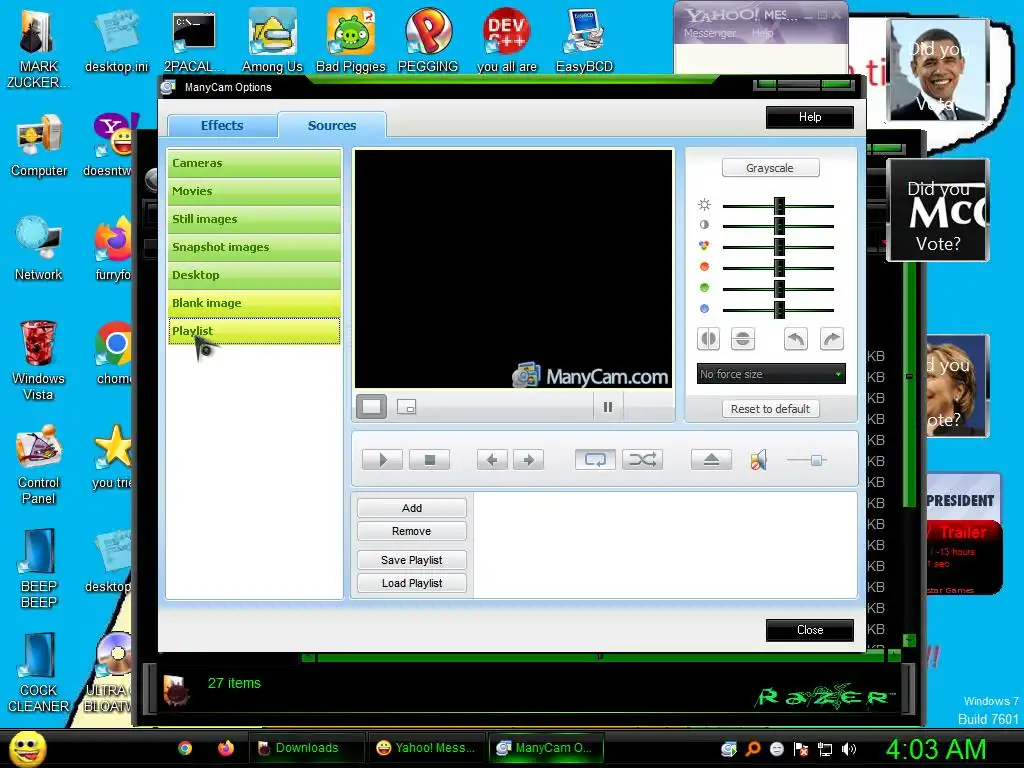
Task: Open the Cameras source list
Action: tap(254, 163)
